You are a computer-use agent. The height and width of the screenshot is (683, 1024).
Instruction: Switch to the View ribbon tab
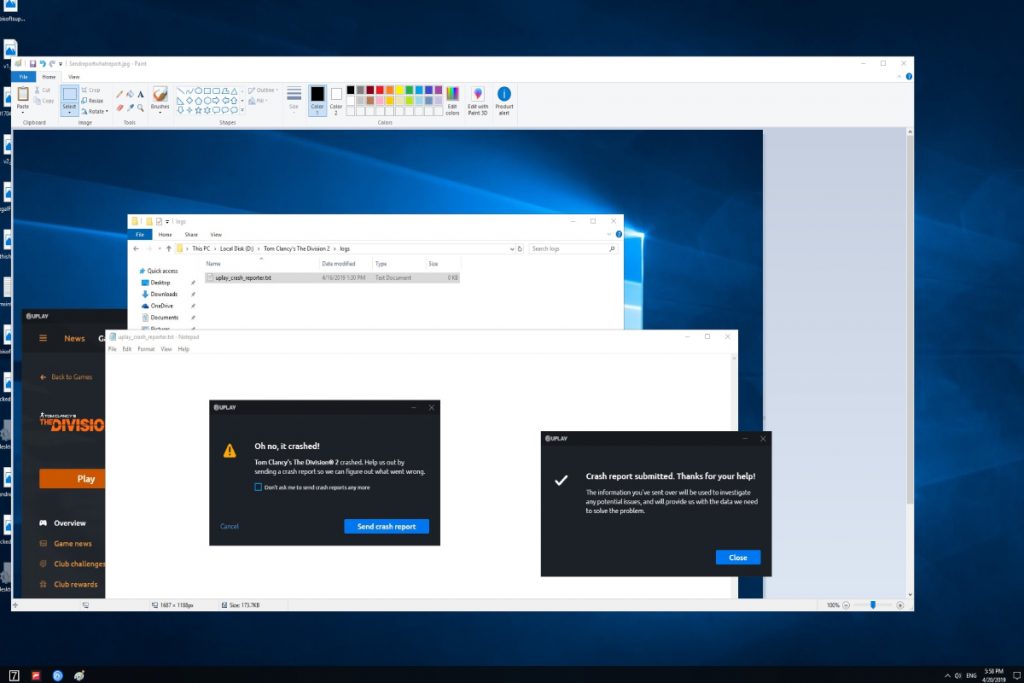[x=74, y=76]
